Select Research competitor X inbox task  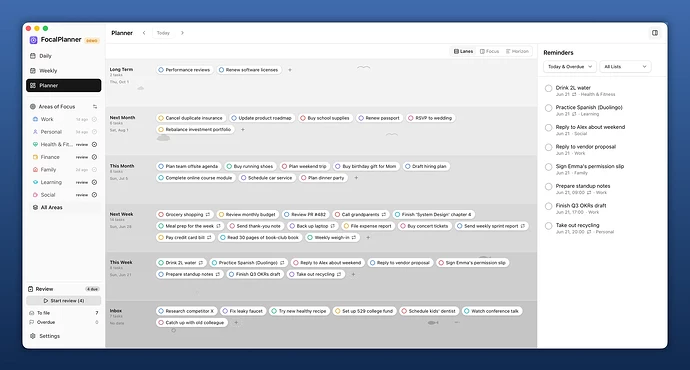187,311
